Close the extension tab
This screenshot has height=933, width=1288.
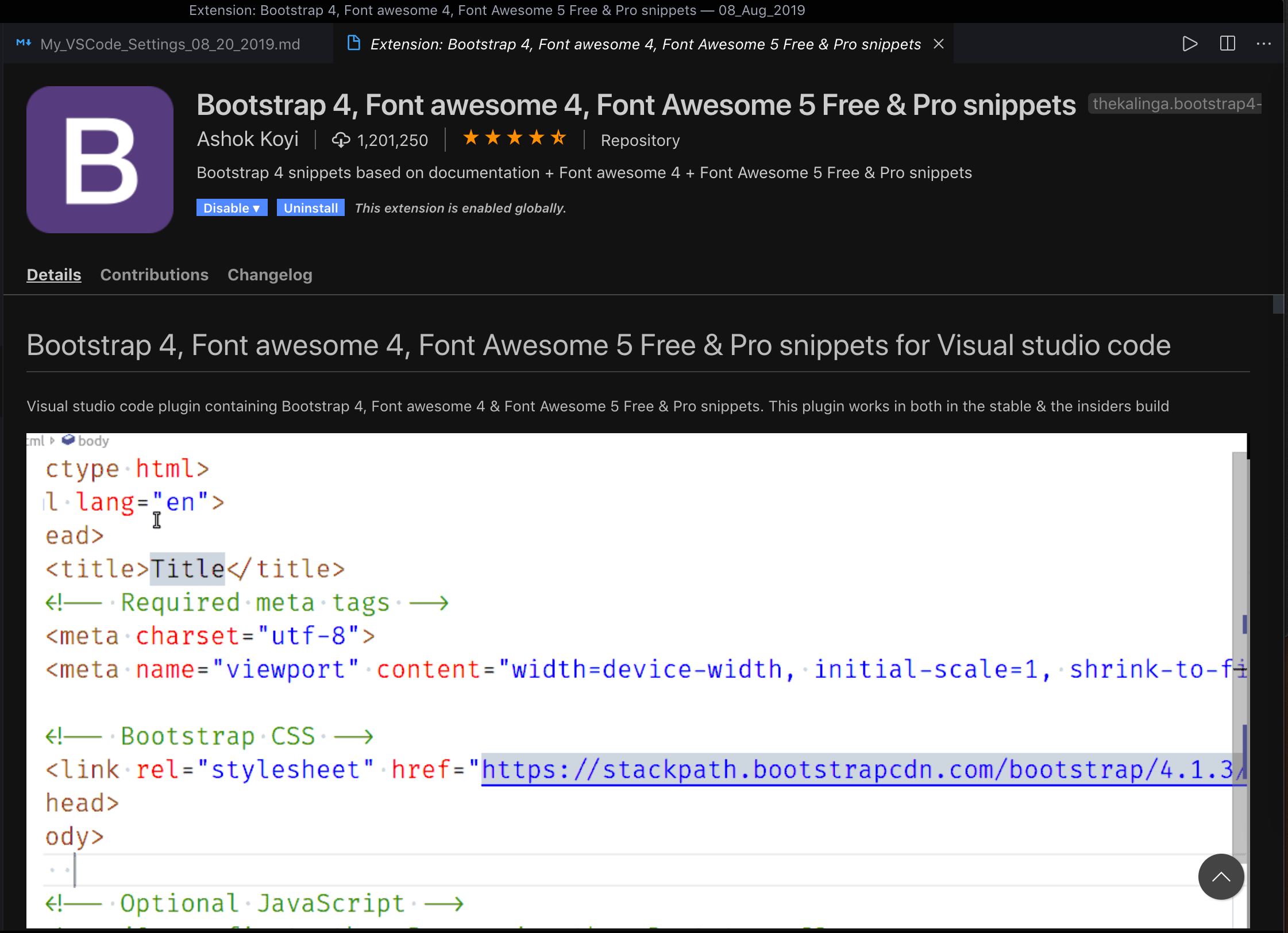point(938,44)
